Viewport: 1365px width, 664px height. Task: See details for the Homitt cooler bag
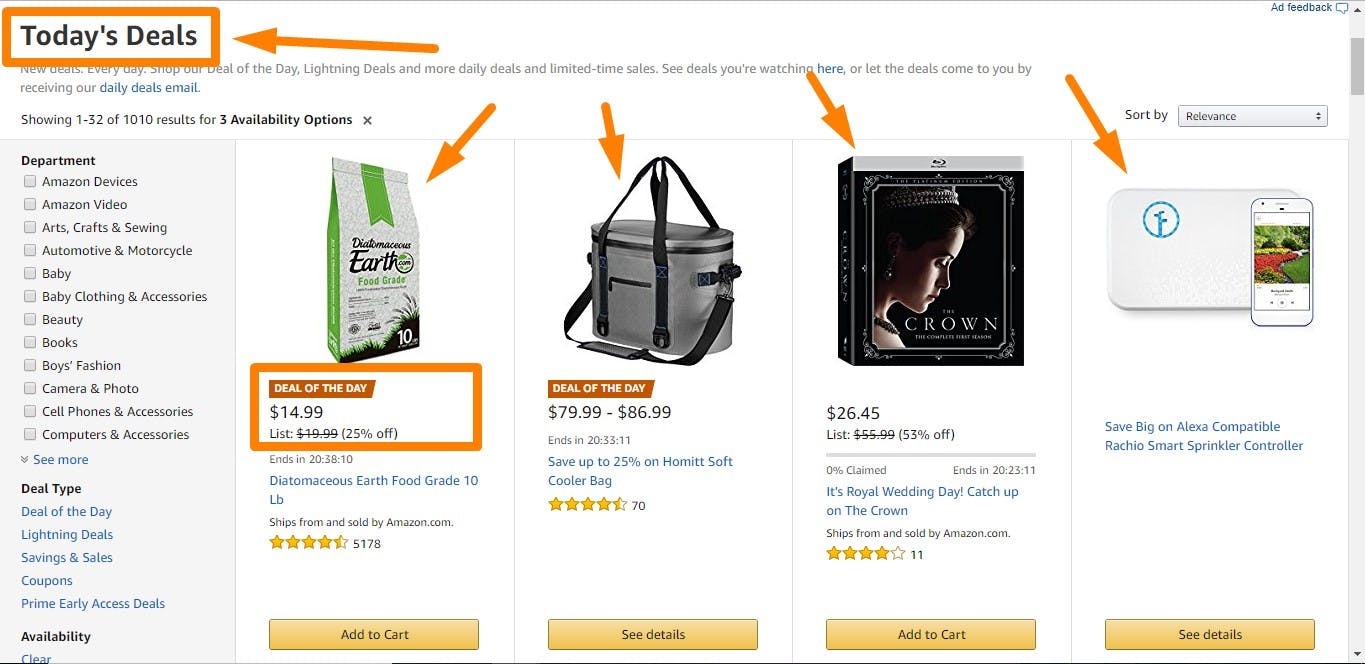(652, 634)
